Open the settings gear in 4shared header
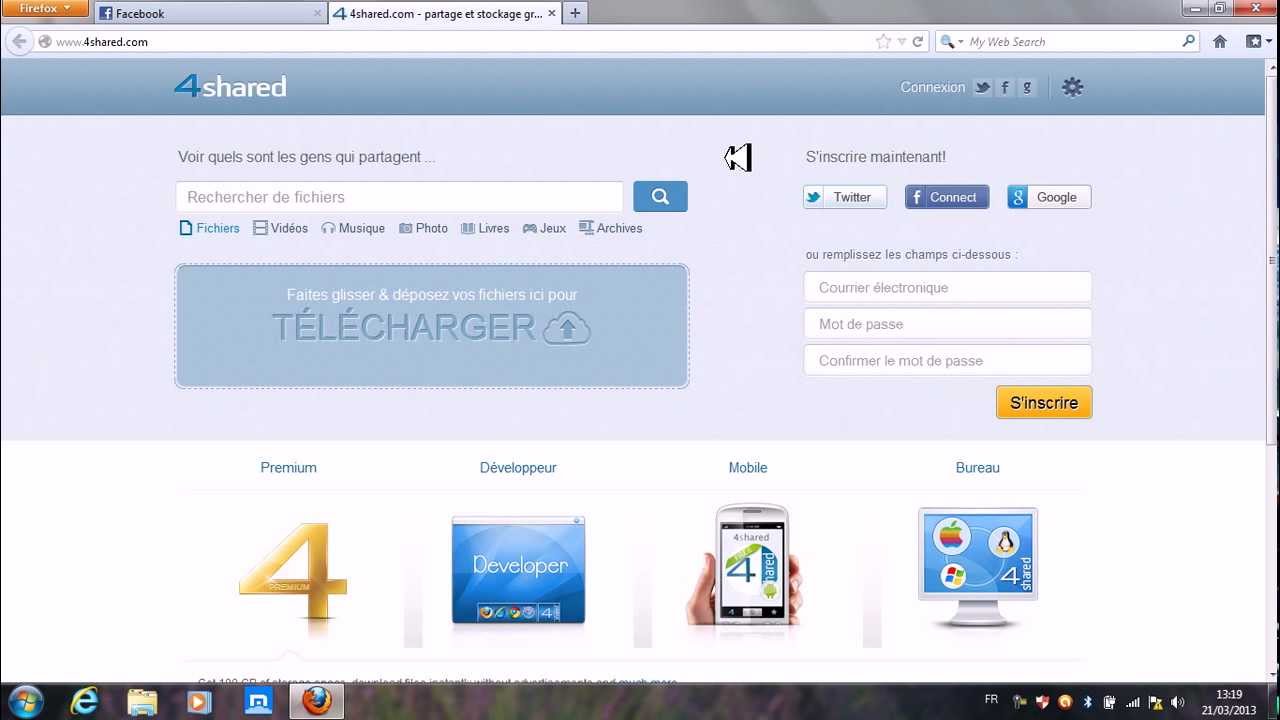The height and width of the screenshot is (720, 1280). 1072,87
